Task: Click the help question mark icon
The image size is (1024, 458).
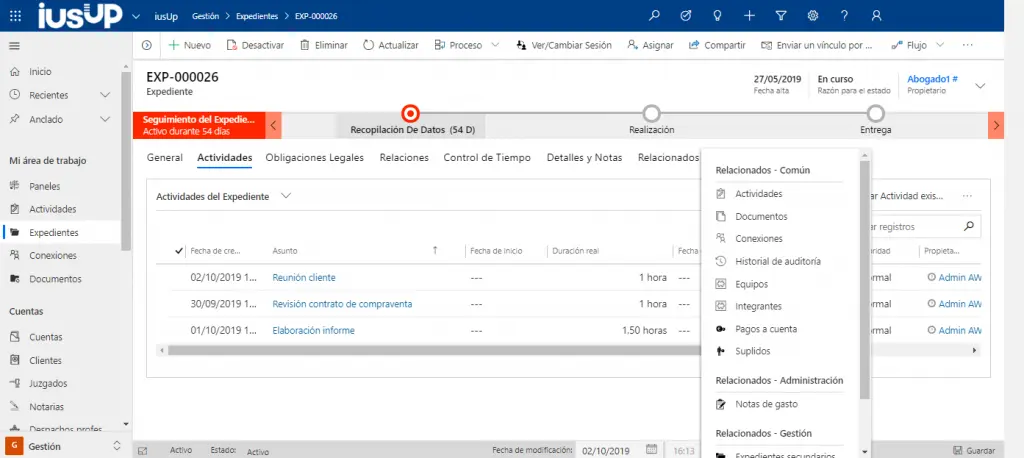Action: (844, 15)
